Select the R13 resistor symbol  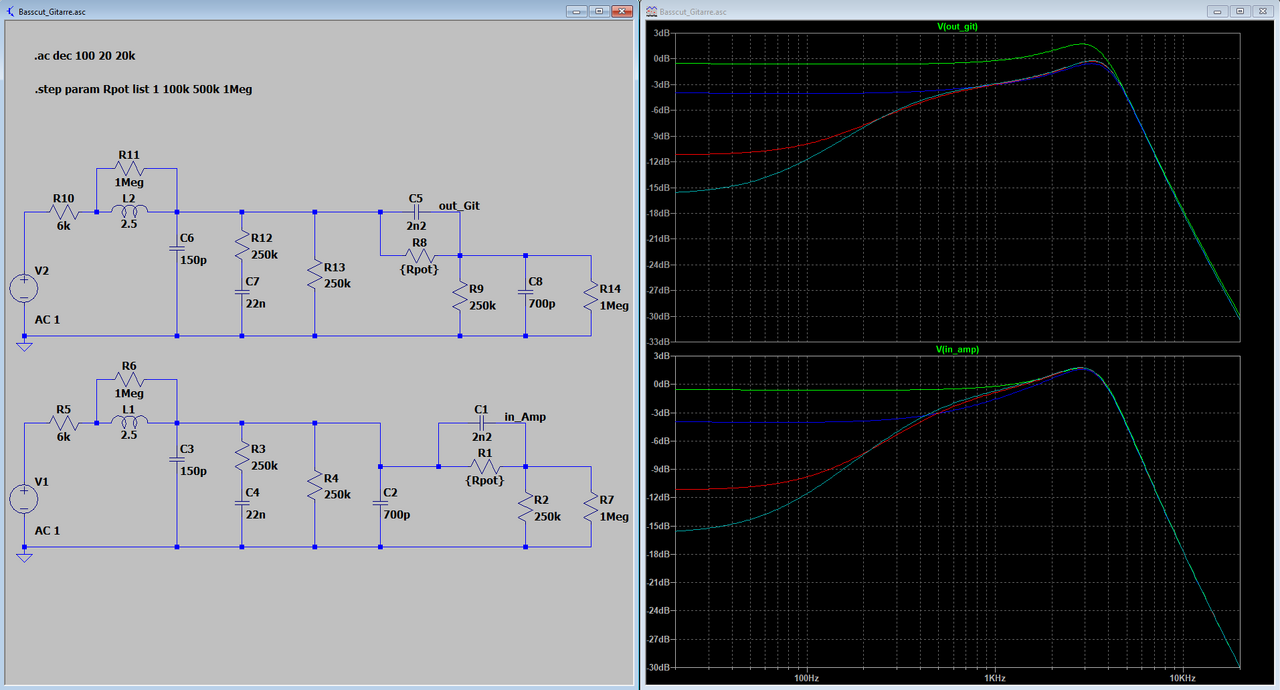point(315,273)
